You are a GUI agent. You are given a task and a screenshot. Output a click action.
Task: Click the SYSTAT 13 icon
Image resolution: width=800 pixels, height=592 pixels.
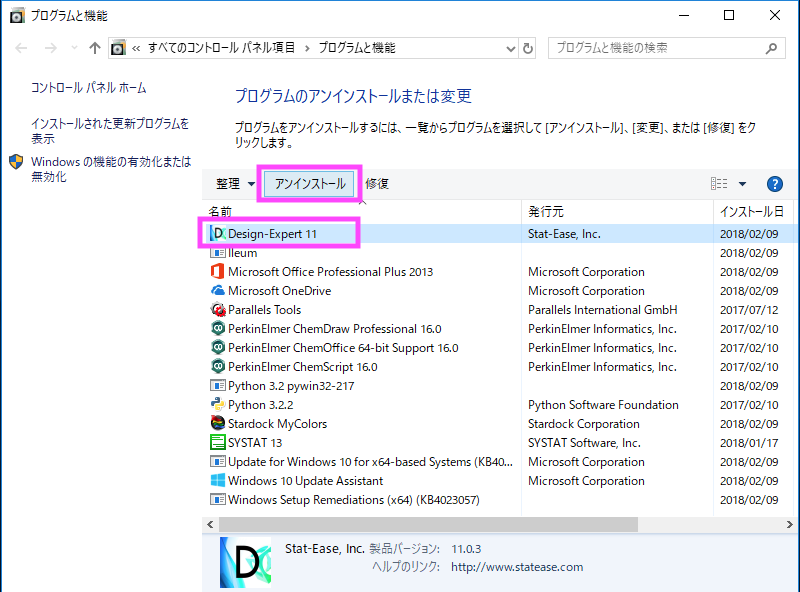pos(218,442)
